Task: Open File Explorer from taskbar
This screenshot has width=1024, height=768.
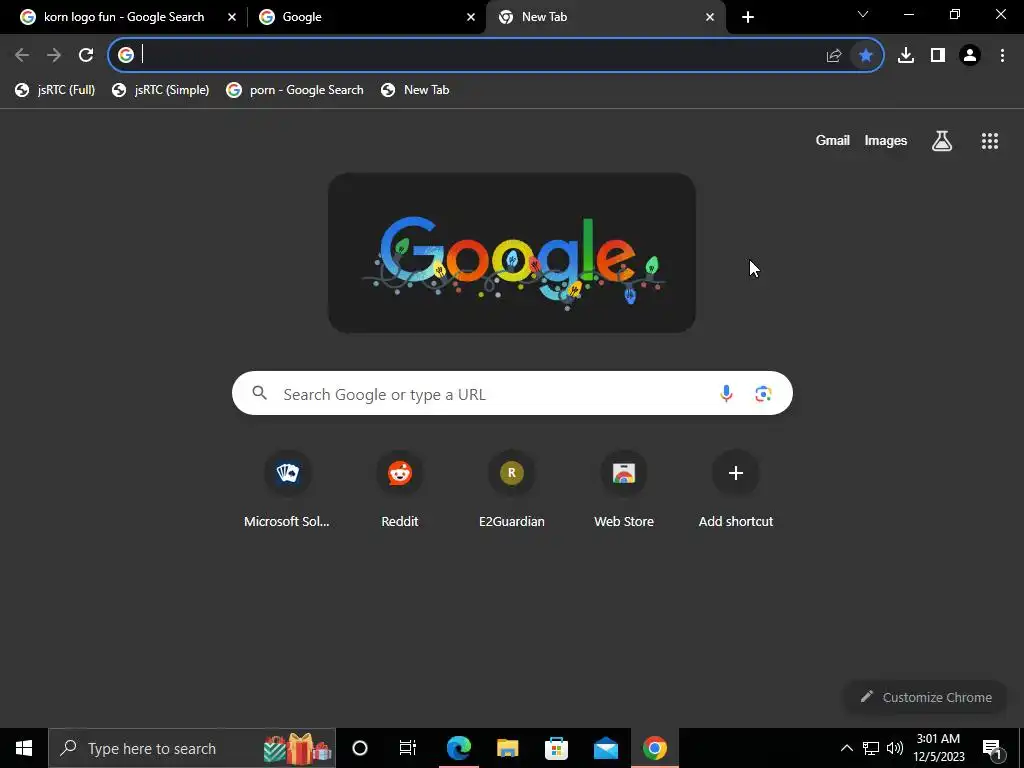Action: tap(507, 748)
